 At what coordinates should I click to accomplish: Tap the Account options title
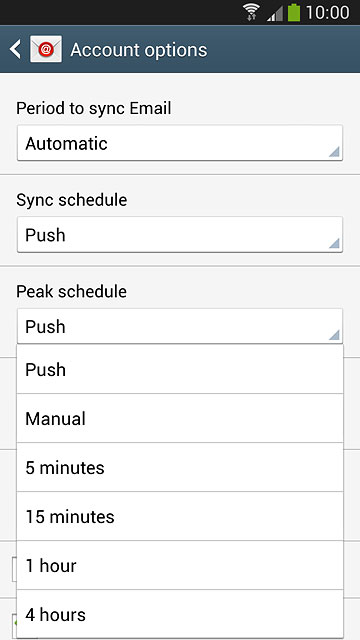(x=139, y=50)
